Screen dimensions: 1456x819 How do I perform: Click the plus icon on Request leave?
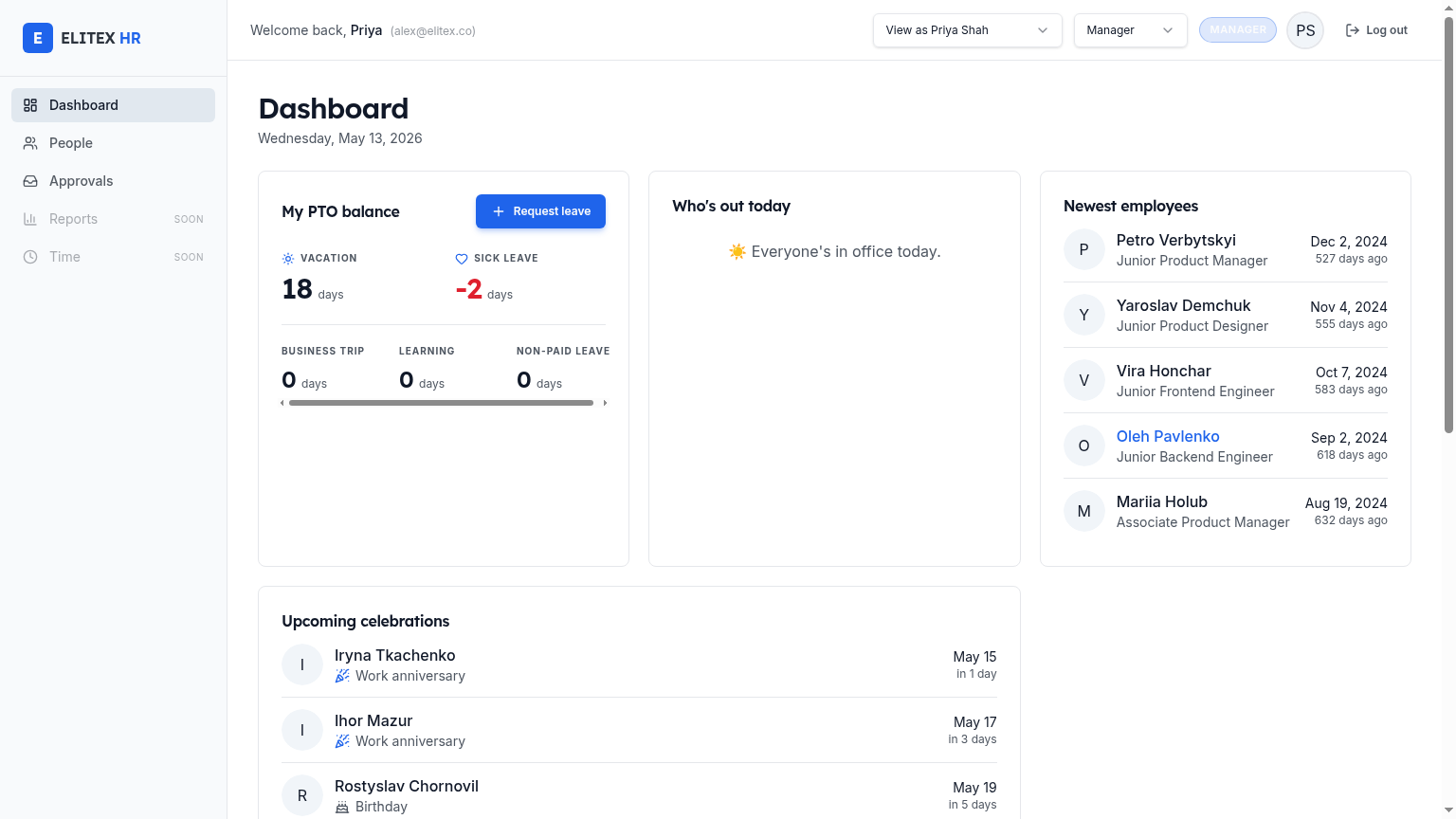(499, 211)
